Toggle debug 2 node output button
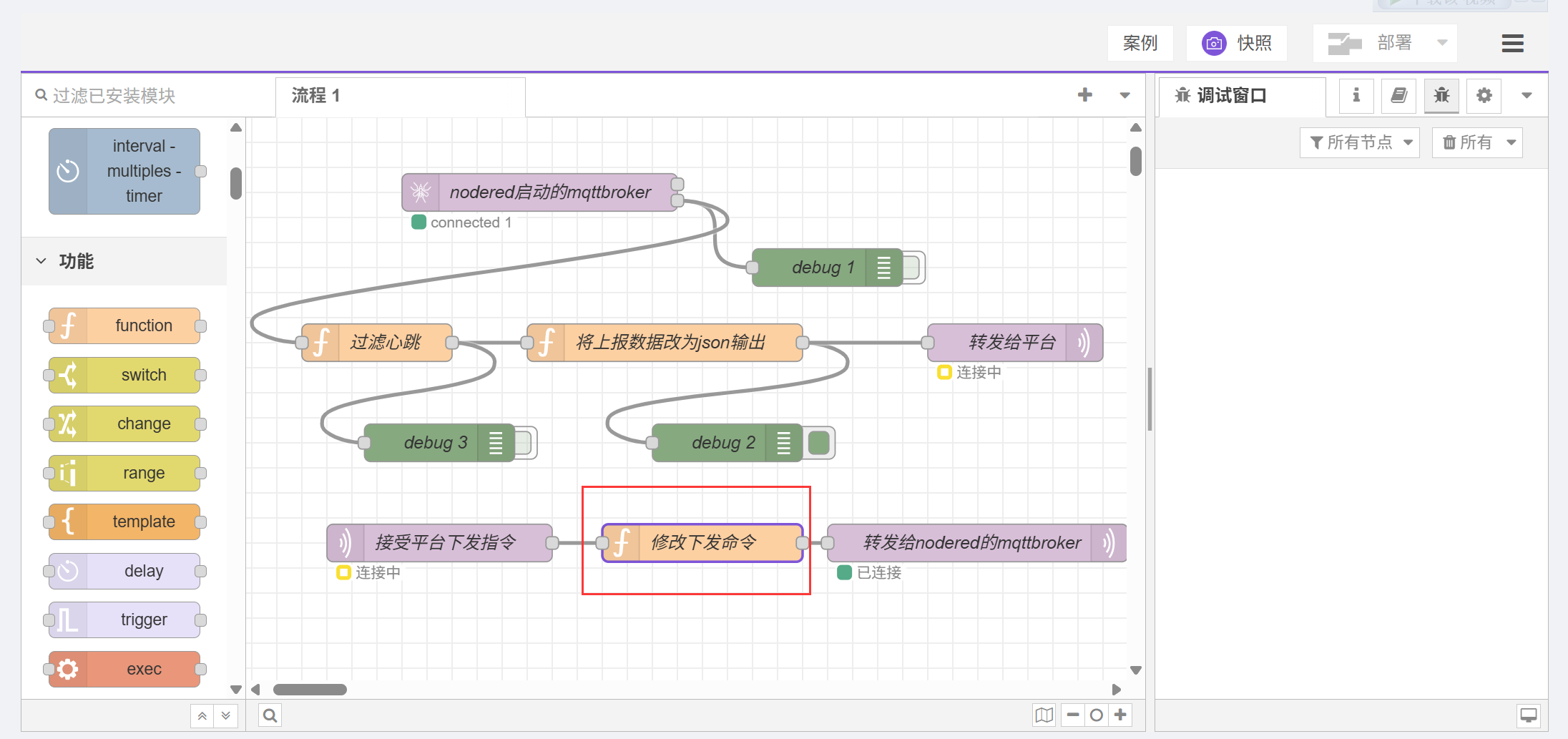Viewport: 1568px width, 739px height. 820,443
